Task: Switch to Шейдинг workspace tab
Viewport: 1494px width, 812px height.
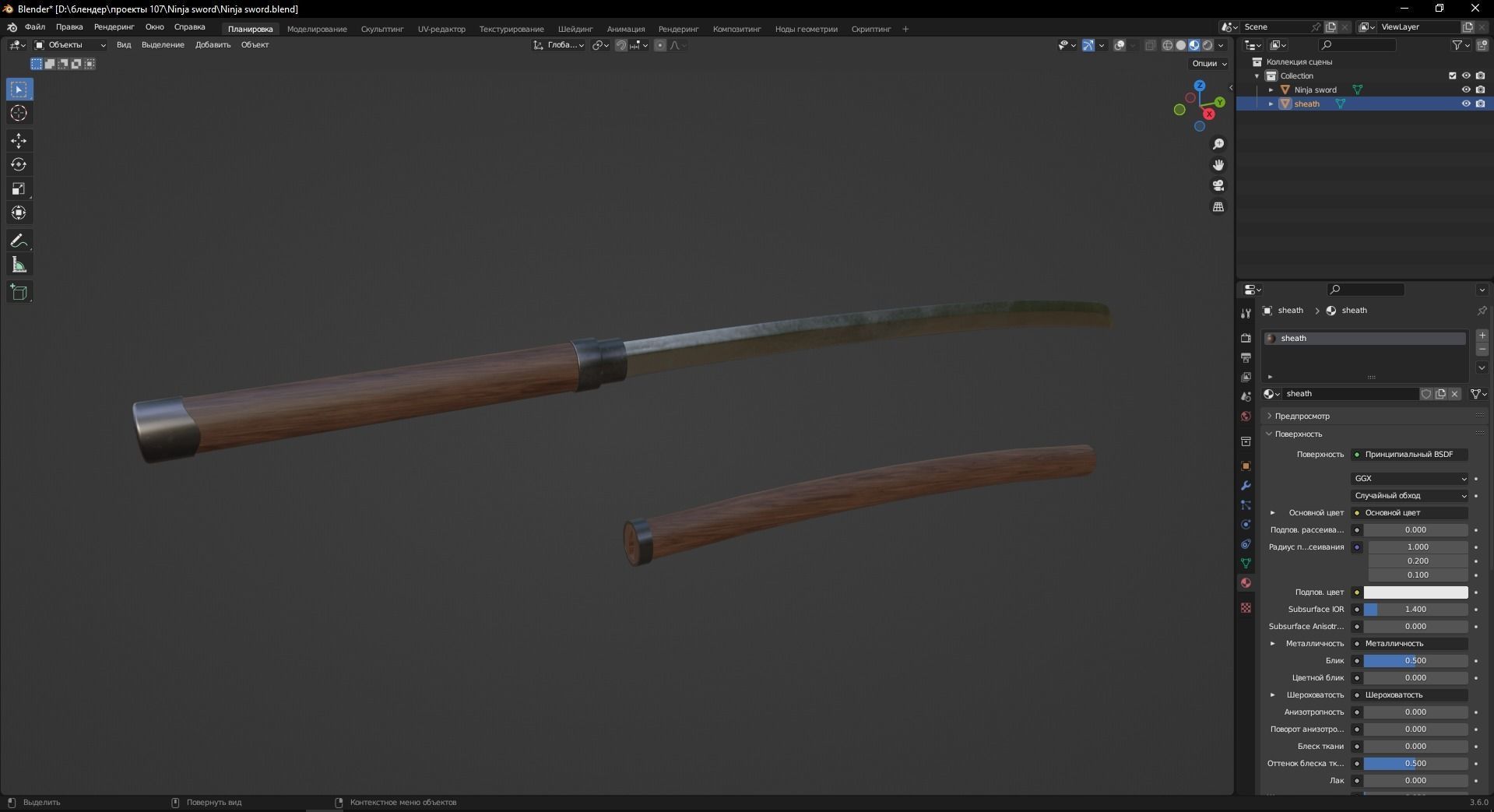Action: [x=575, y=29]
